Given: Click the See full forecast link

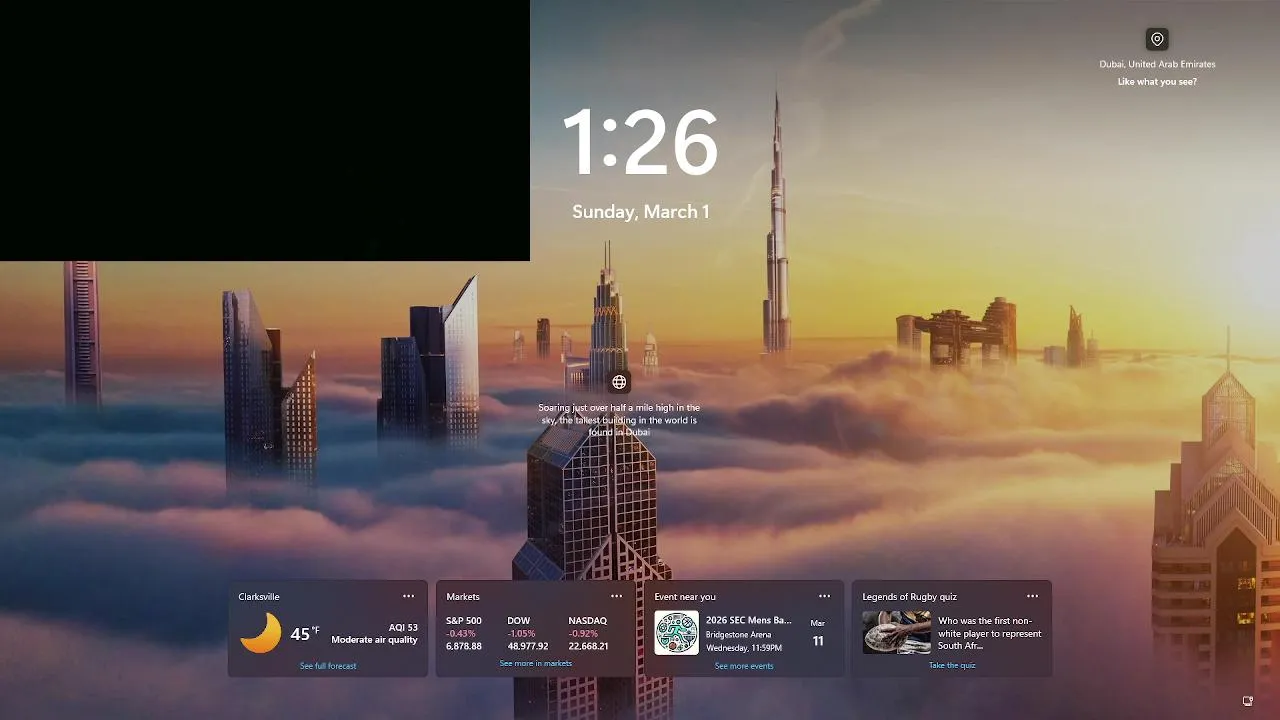Looking at the screenshot, I should click(x=328, y=666).
